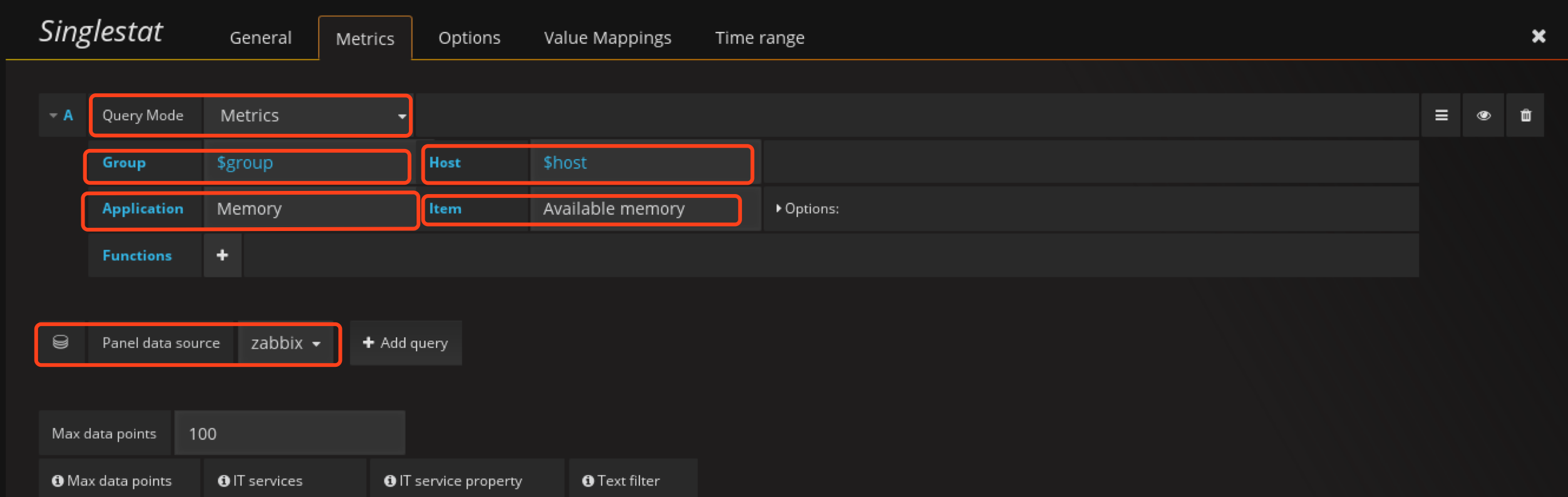The image size is (1568, 497).
Task: Open the zabbix data source dropdown
Action: pyautogui.click(x=286, y=343)
